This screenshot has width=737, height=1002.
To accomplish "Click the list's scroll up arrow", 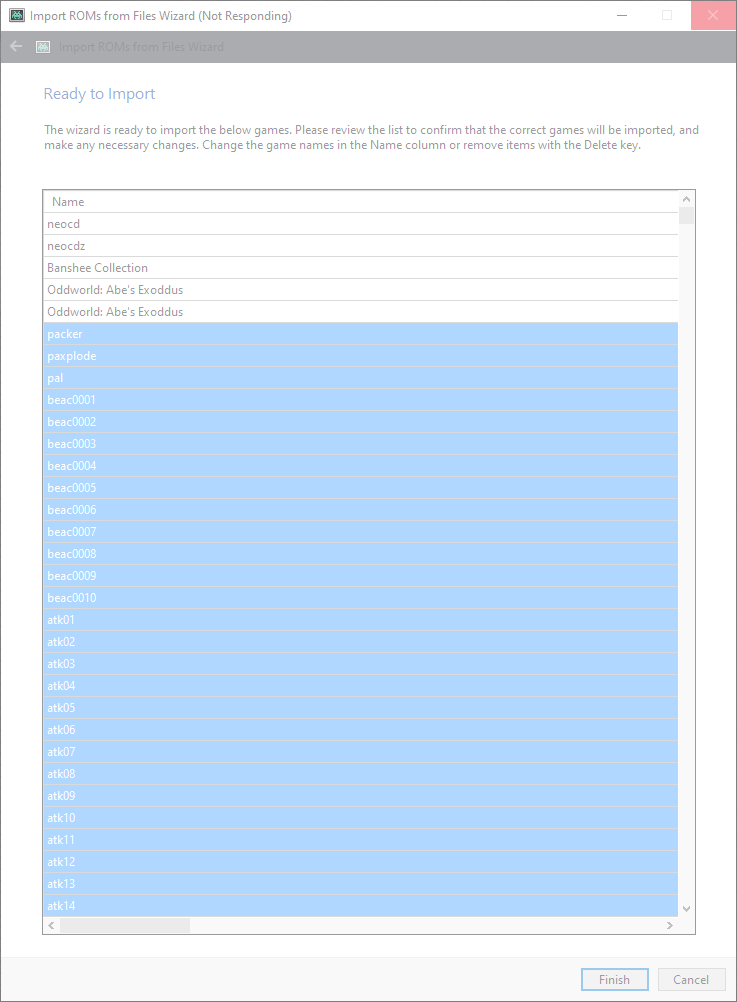I will (x=687, y=199).
